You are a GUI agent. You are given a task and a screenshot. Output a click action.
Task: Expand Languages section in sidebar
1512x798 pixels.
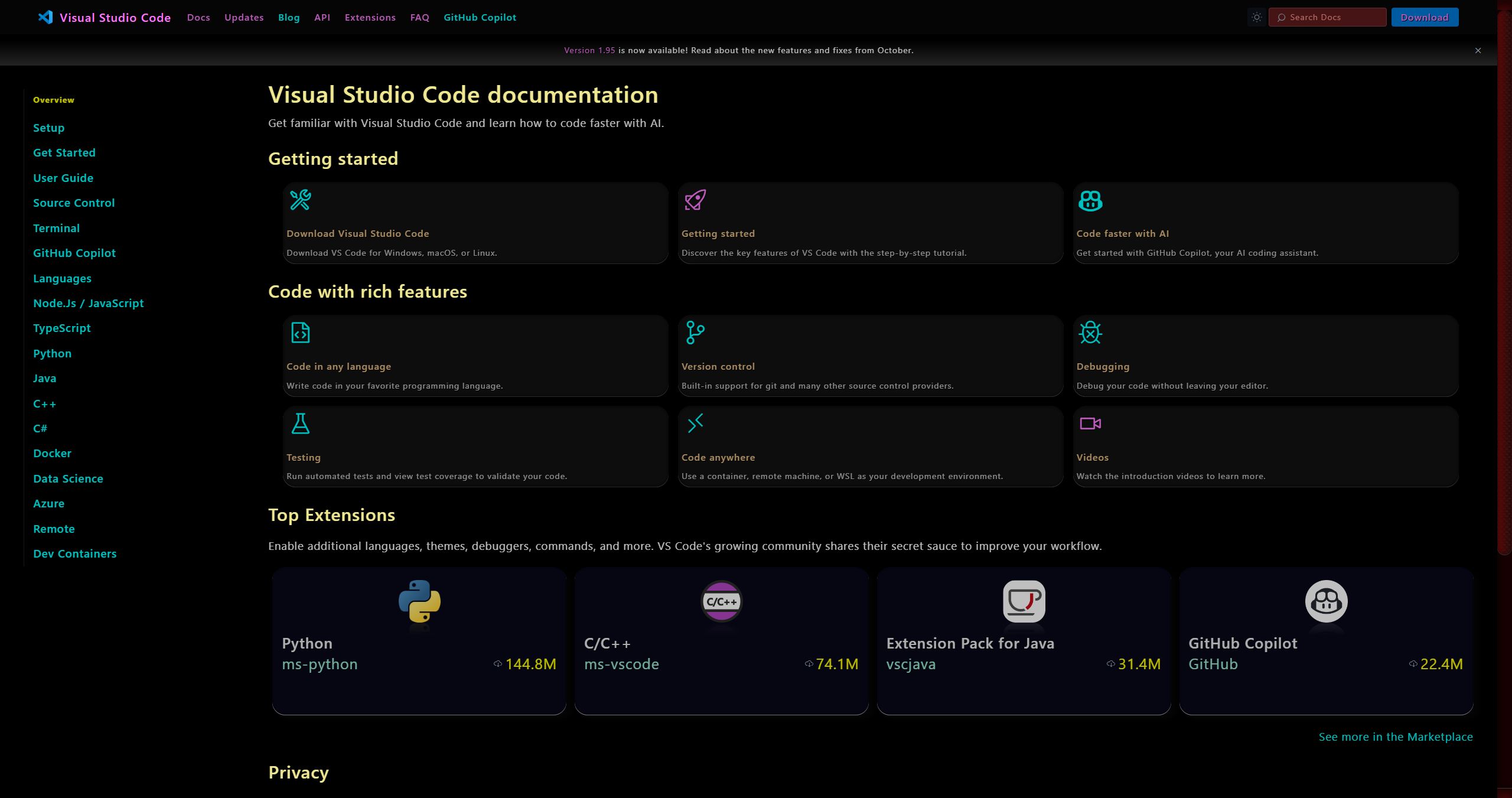pyautogui.click(x=62, y=279)
